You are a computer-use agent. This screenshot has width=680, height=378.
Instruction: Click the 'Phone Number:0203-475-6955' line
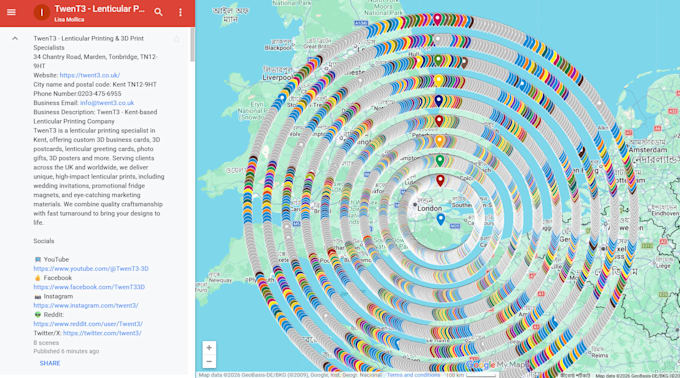point(77,94)
